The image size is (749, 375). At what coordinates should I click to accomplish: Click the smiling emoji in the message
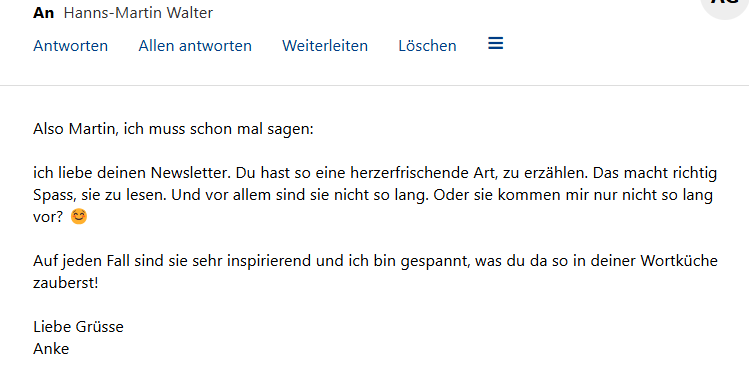(79, 217)
